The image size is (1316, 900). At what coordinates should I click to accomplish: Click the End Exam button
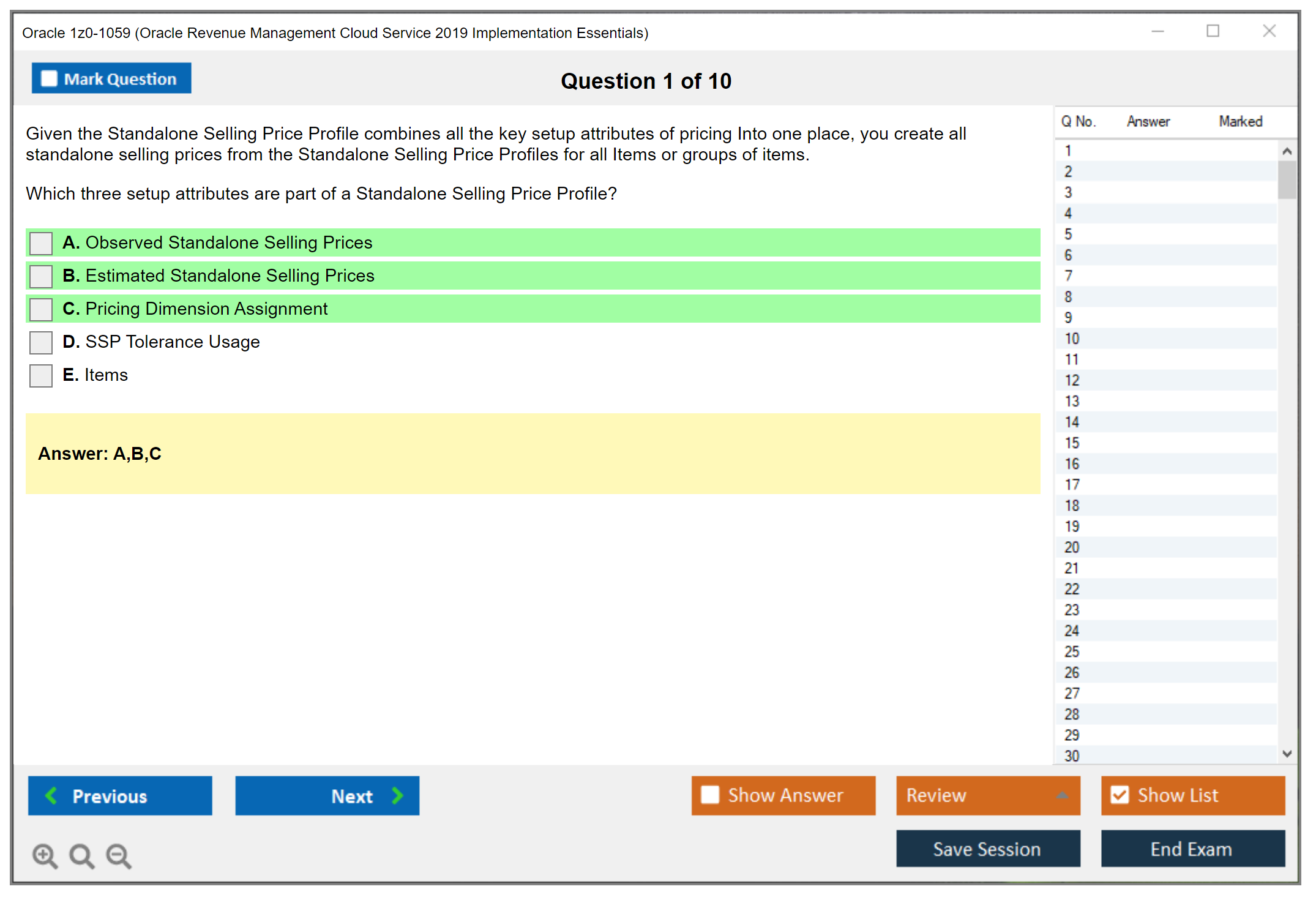tap(1192, 849)
